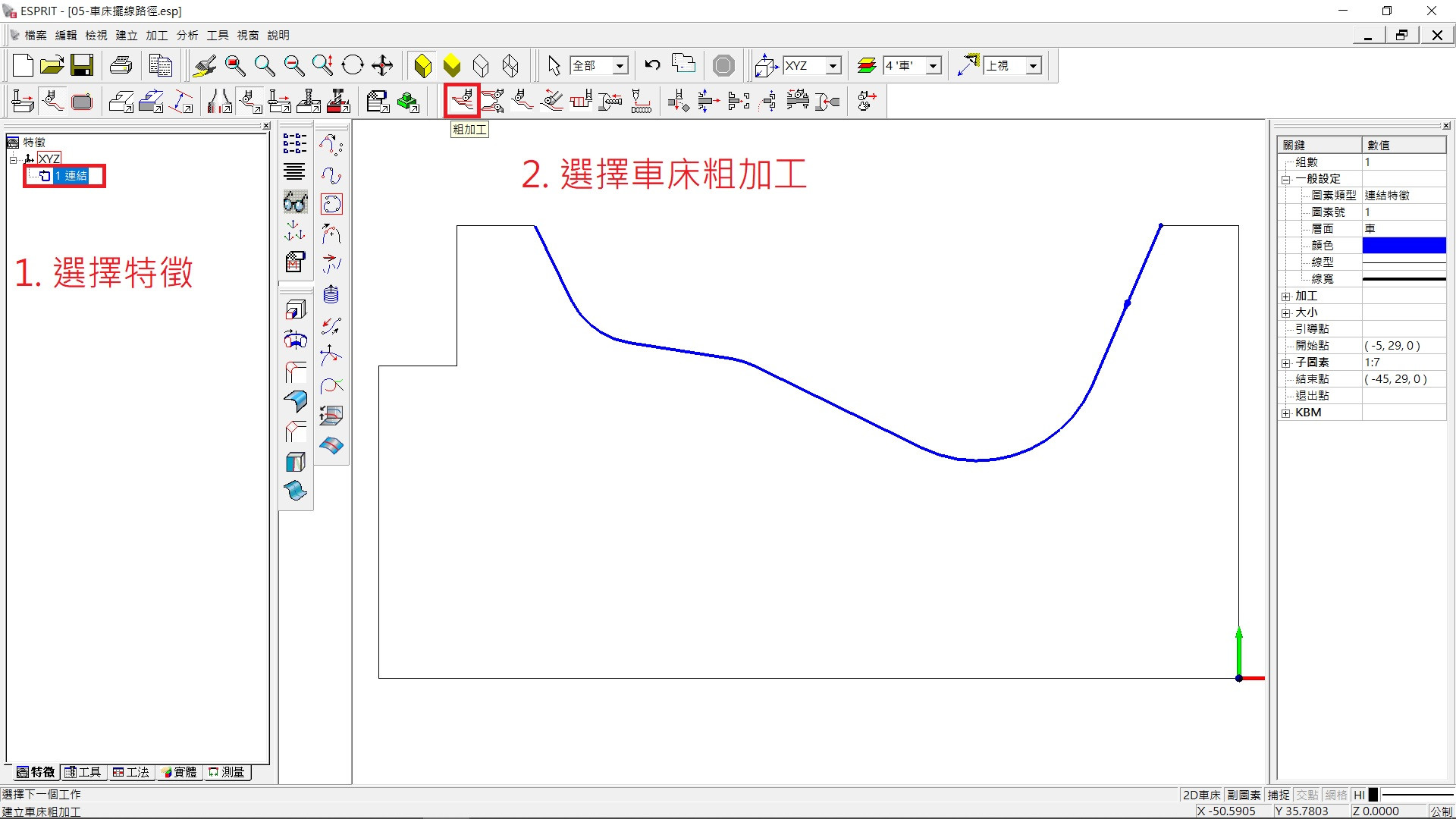Expand the 加工 property group
Image resolution: width=1456 pixels, height=819 pixels.
[1286, 297]
